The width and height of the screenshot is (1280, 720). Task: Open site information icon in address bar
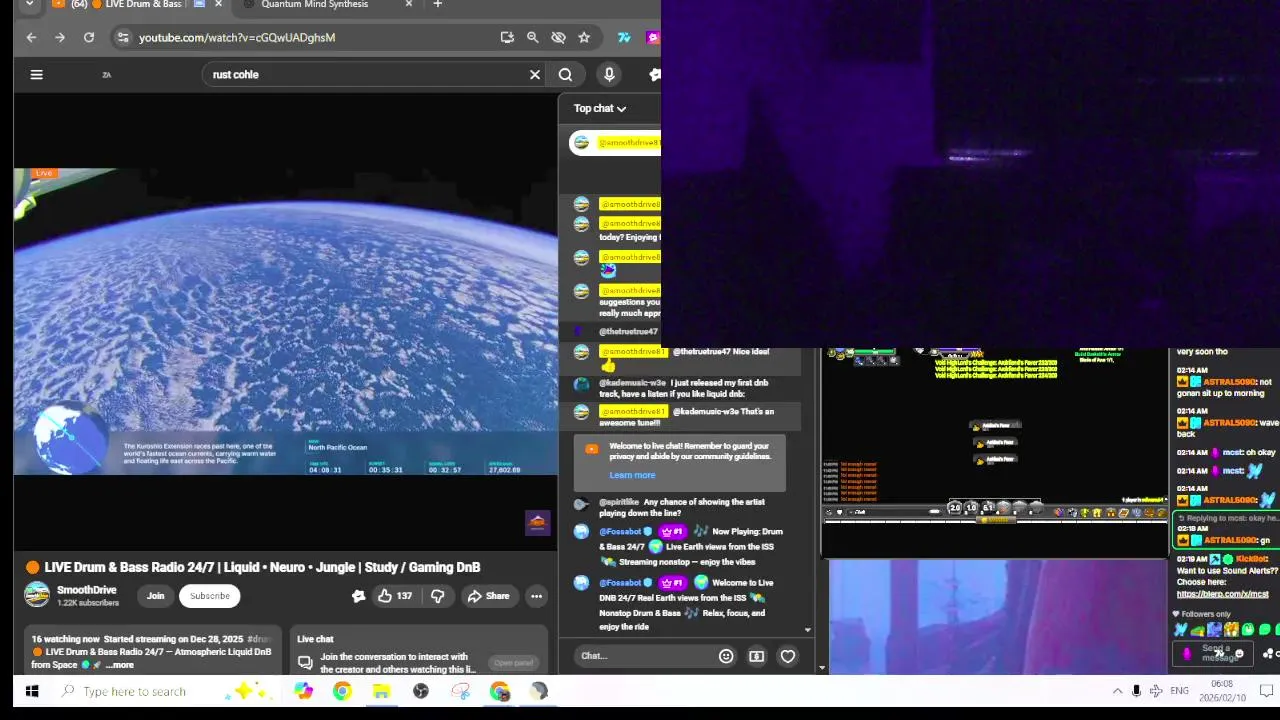(122, 37)
